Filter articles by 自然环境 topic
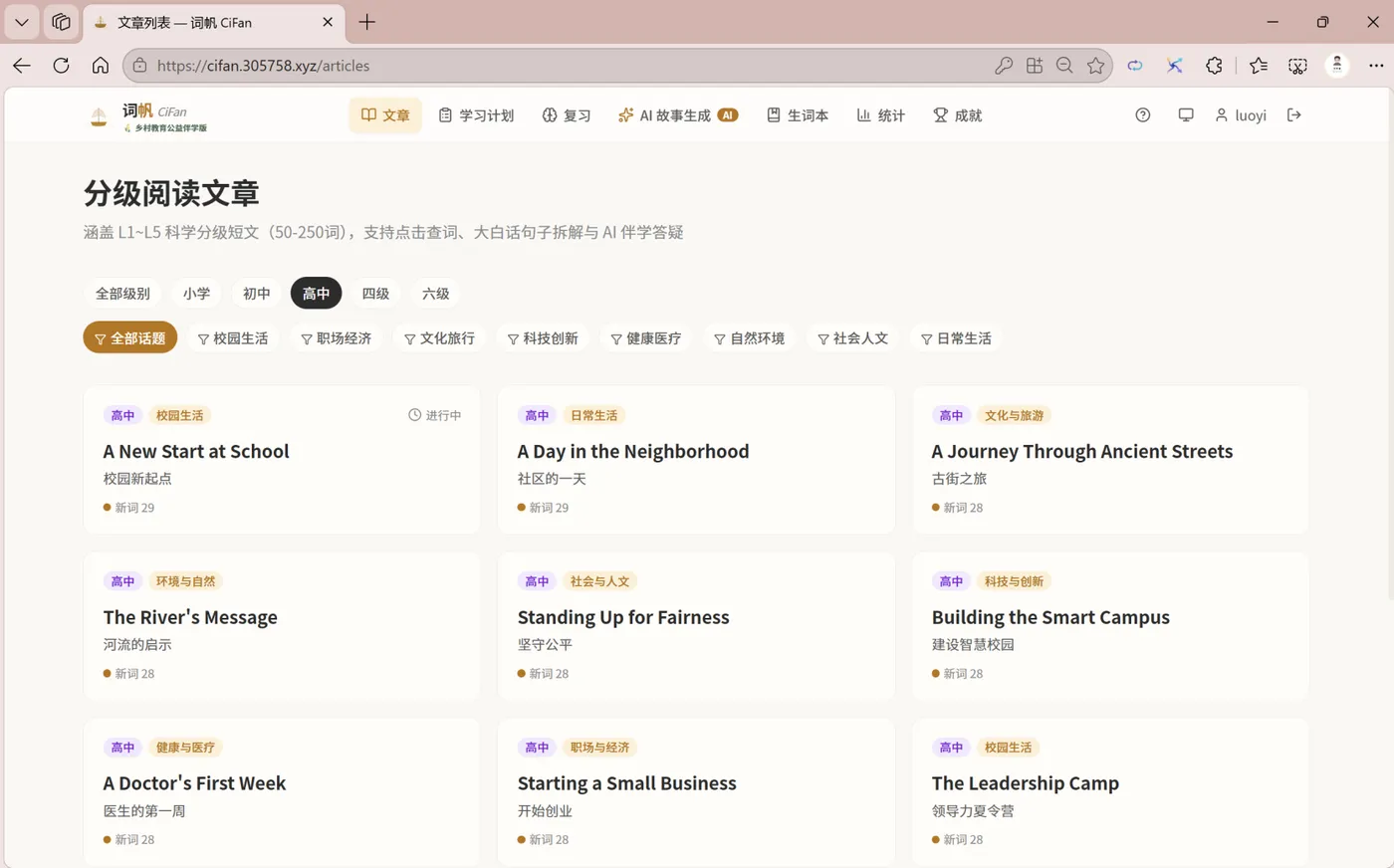This screenshot has width=1394, height=868. [751, 338]
